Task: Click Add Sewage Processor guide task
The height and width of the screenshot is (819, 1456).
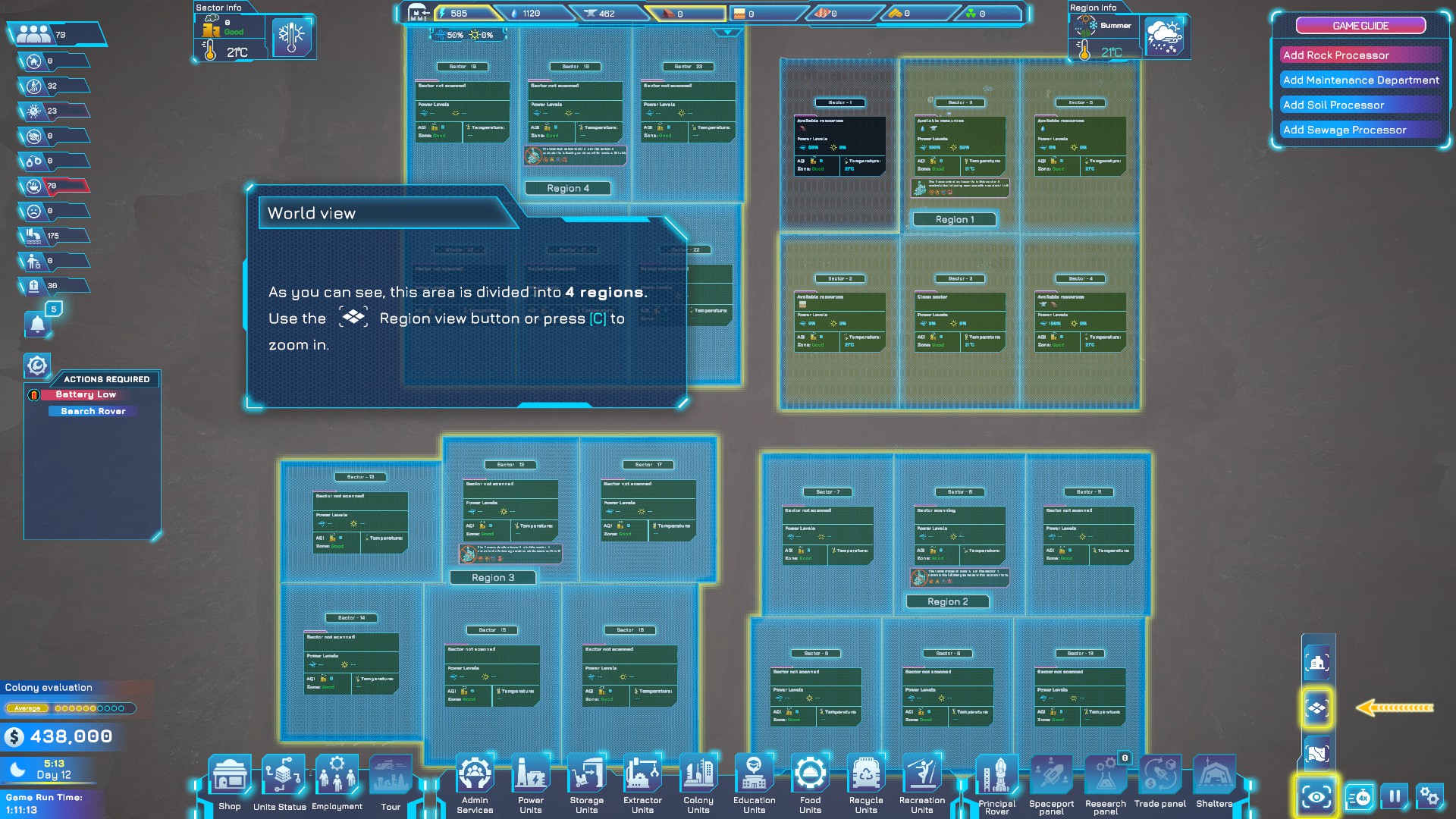Action: (1360, 130)
